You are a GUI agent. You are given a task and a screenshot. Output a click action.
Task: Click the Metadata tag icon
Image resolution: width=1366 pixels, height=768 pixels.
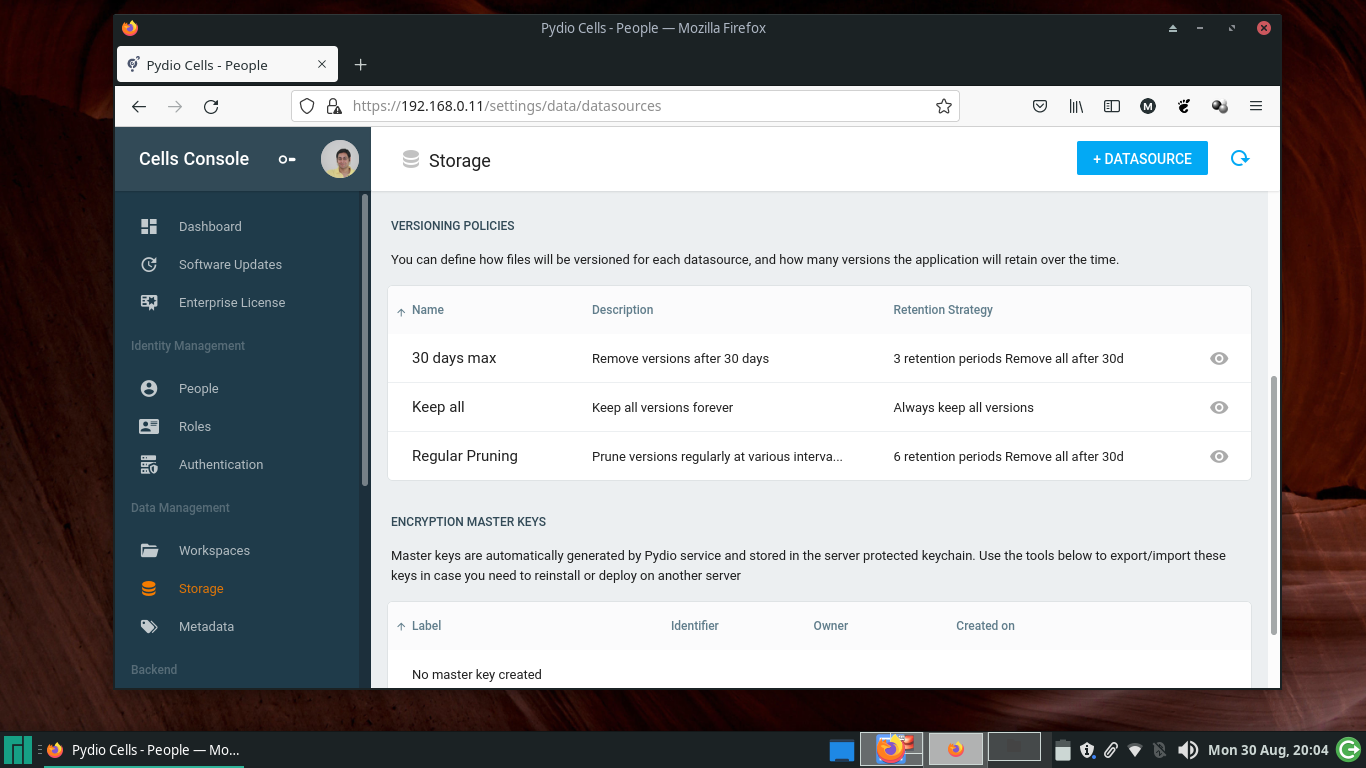[x=149, y=626]
